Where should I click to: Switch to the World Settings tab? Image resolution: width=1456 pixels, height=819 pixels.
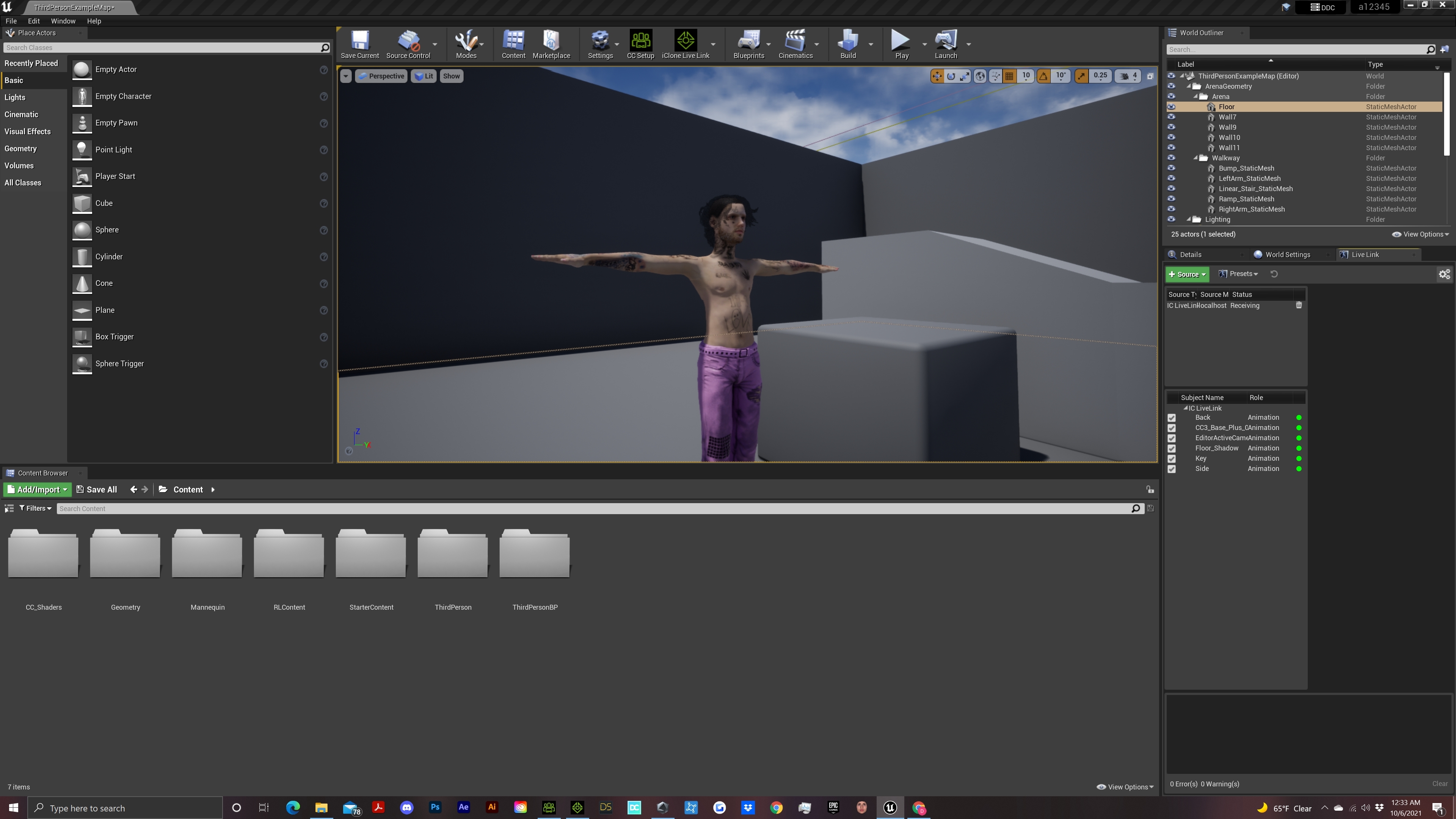pyautogui.click(x=1287, y=255)
